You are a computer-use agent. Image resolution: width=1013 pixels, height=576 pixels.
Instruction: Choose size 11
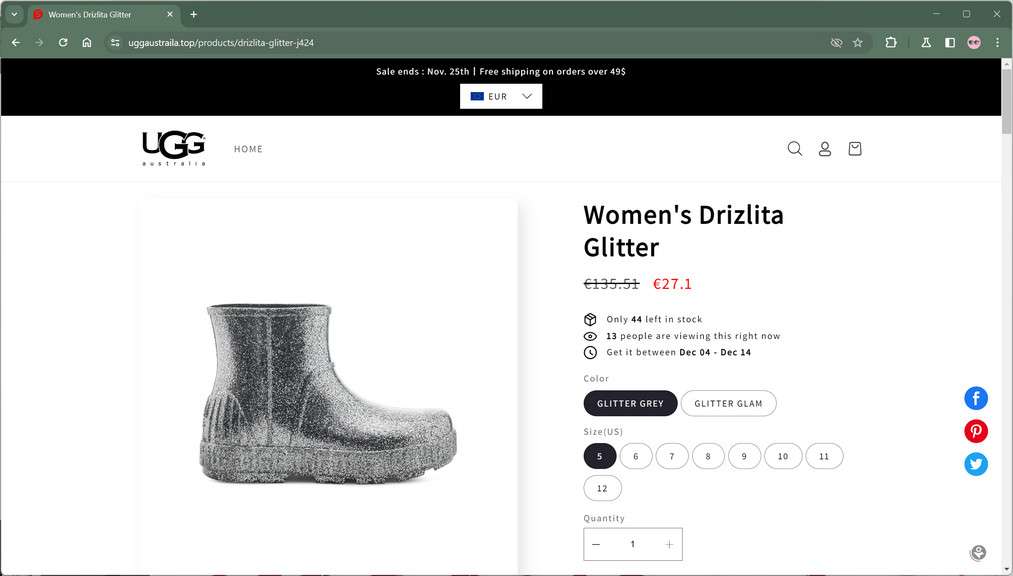click(x=824, y=457)
